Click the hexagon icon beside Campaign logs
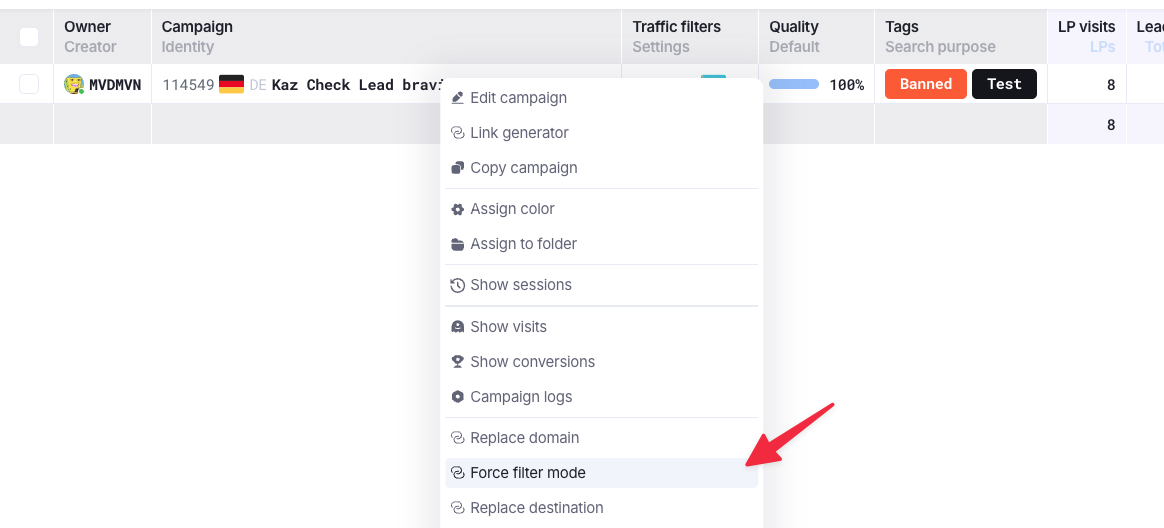The image size is (1164, 528). pos(457,397)
